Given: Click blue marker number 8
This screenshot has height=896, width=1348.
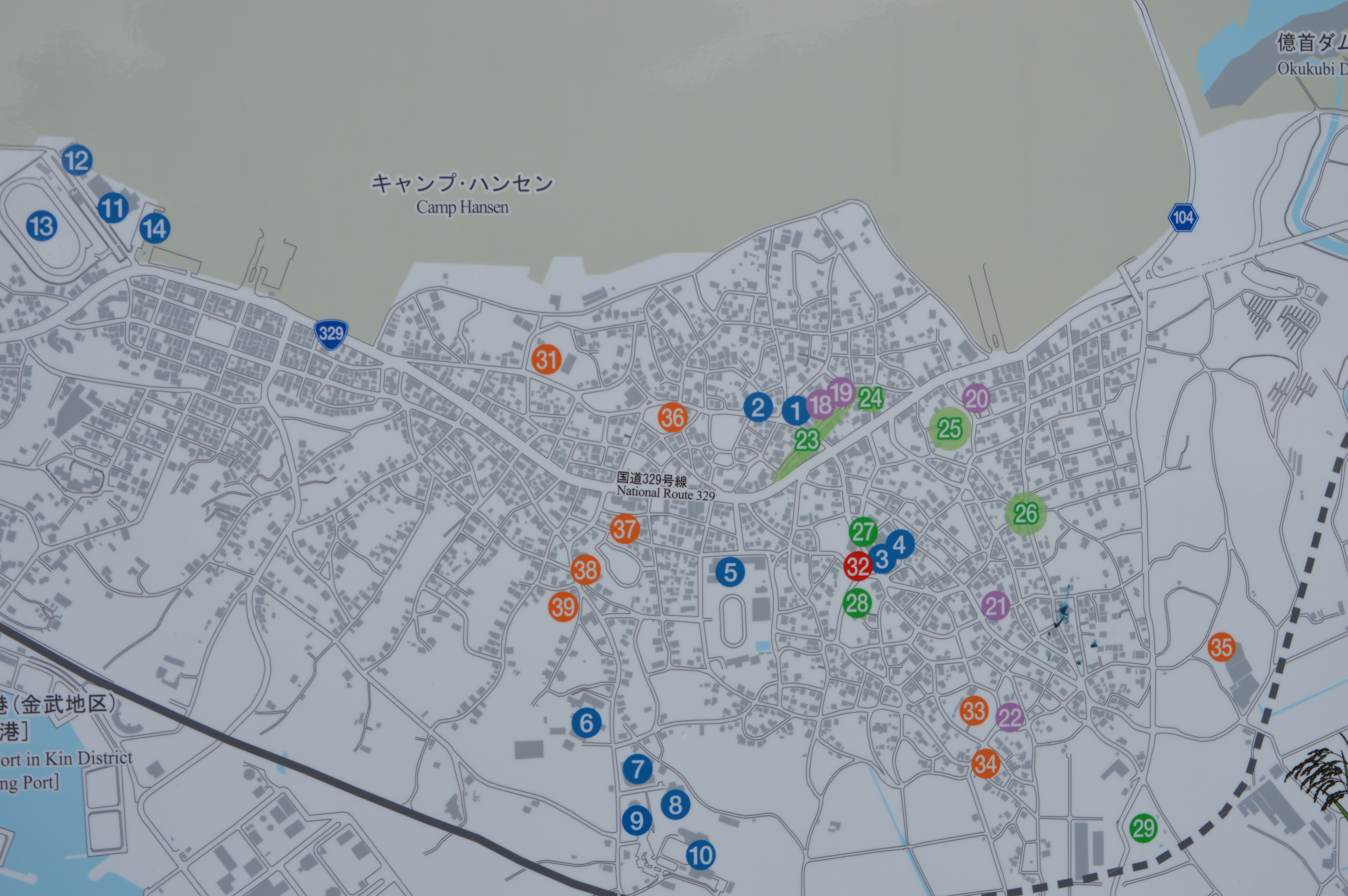Looking at the screenshot, I should [x=675, y=805].
